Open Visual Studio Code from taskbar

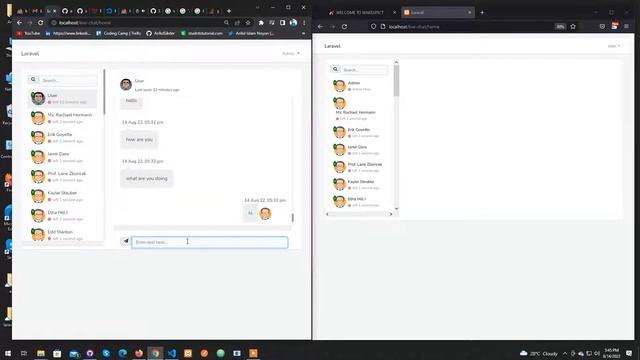172,353
